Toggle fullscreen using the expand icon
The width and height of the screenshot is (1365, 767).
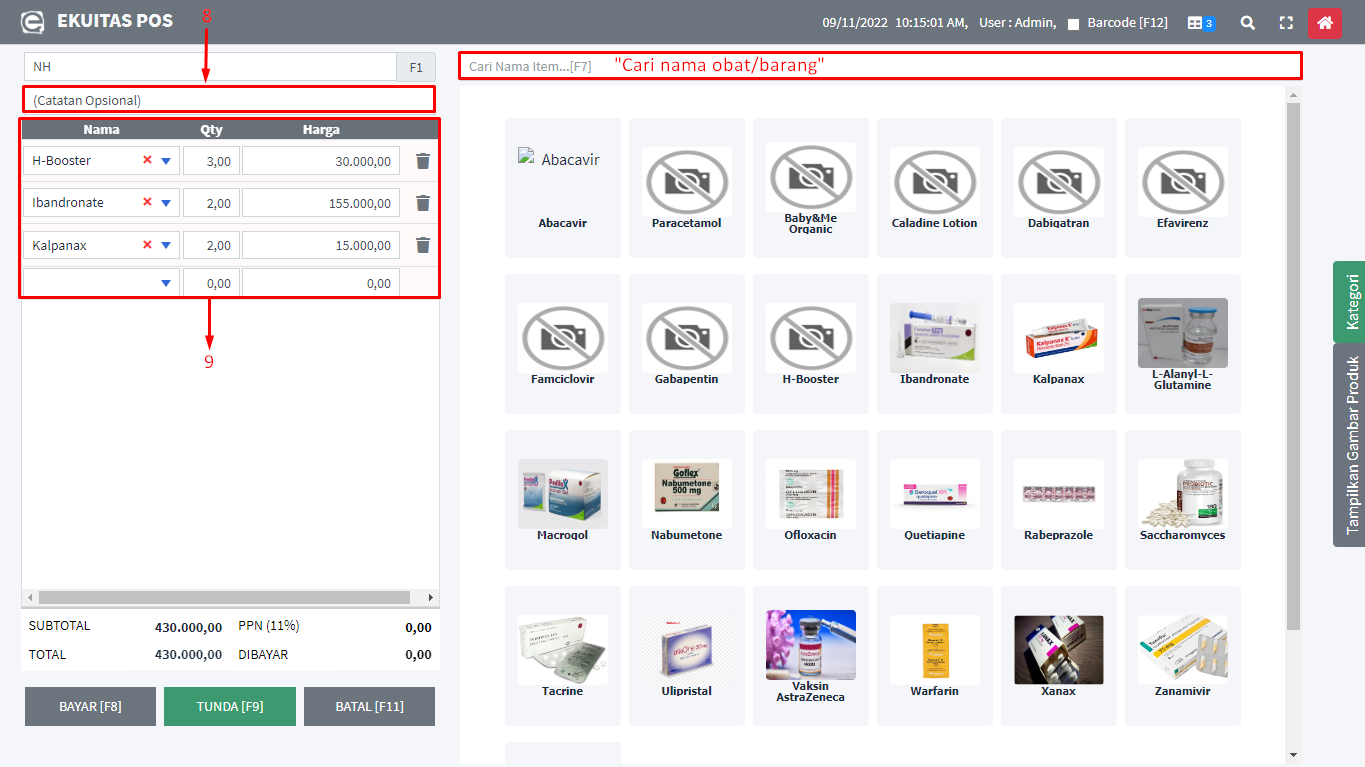pos(1286,22)
